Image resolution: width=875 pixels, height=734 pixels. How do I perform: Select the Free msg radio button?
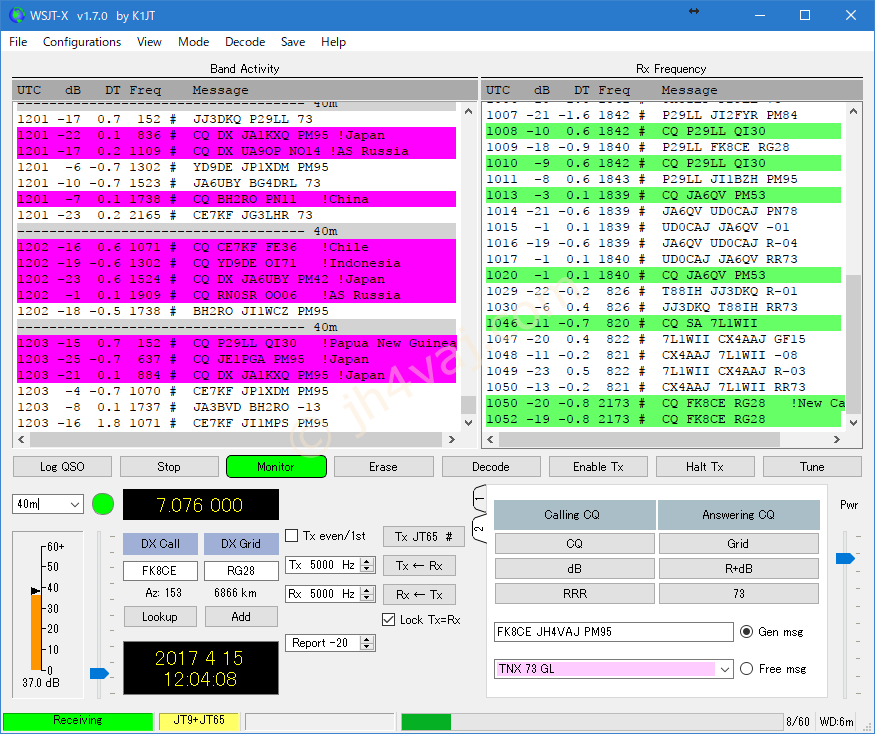(x=746, y=669)
